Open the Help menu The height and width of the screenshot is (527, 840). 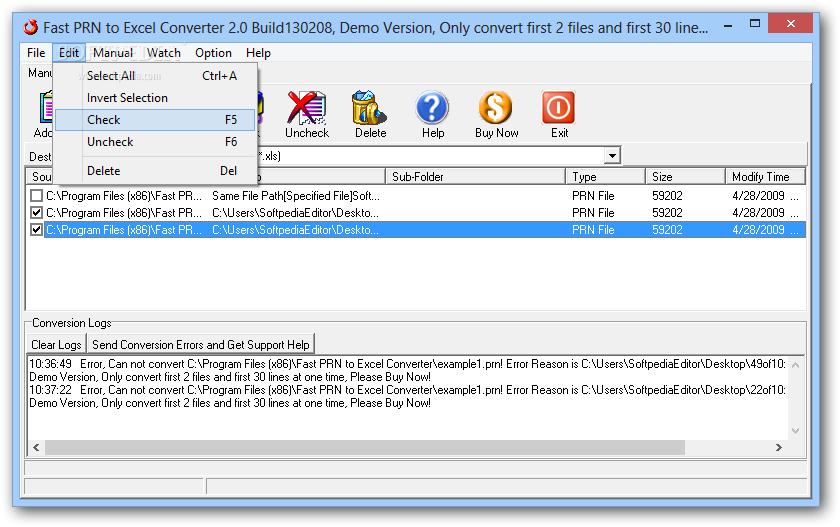point(258,53)
